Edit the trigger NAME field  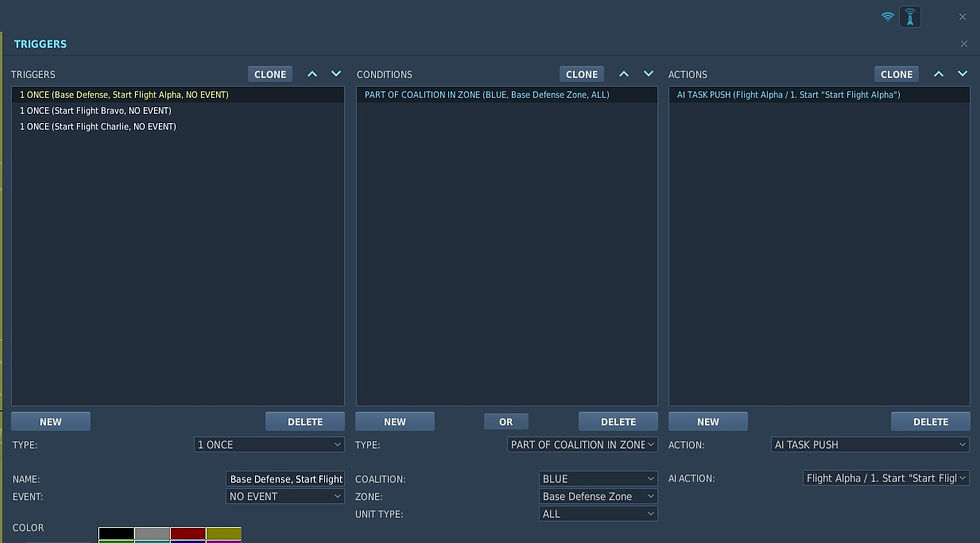284,479
